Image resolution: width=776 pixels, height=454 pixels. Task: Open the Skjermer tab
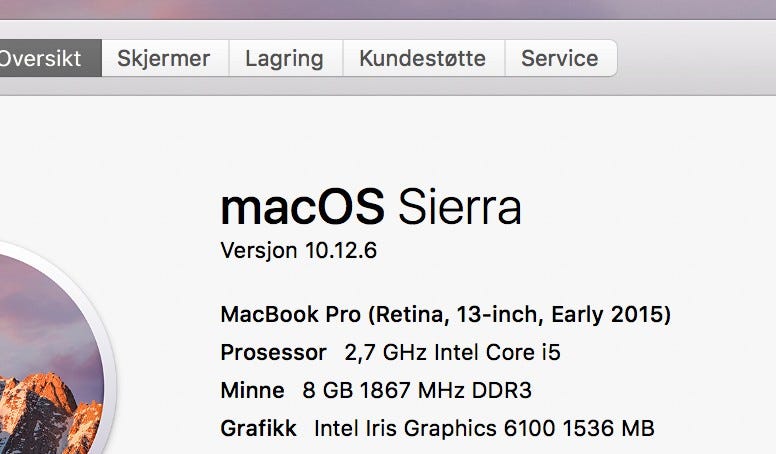164,58
